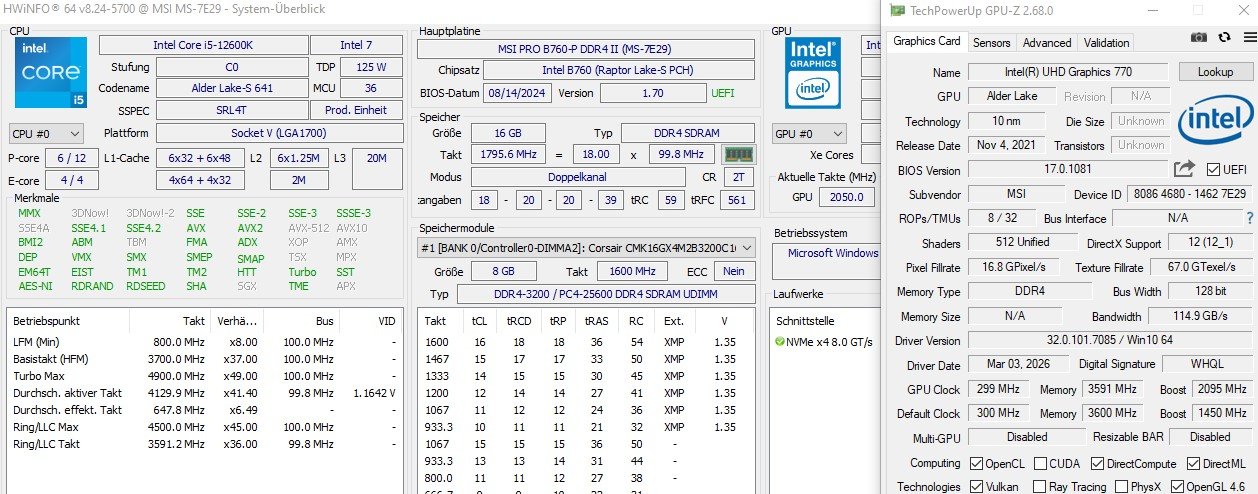This screenshot has height=494, width=1258.
Task: Click the RDSEED feature flag
Action: click(147, 286)
